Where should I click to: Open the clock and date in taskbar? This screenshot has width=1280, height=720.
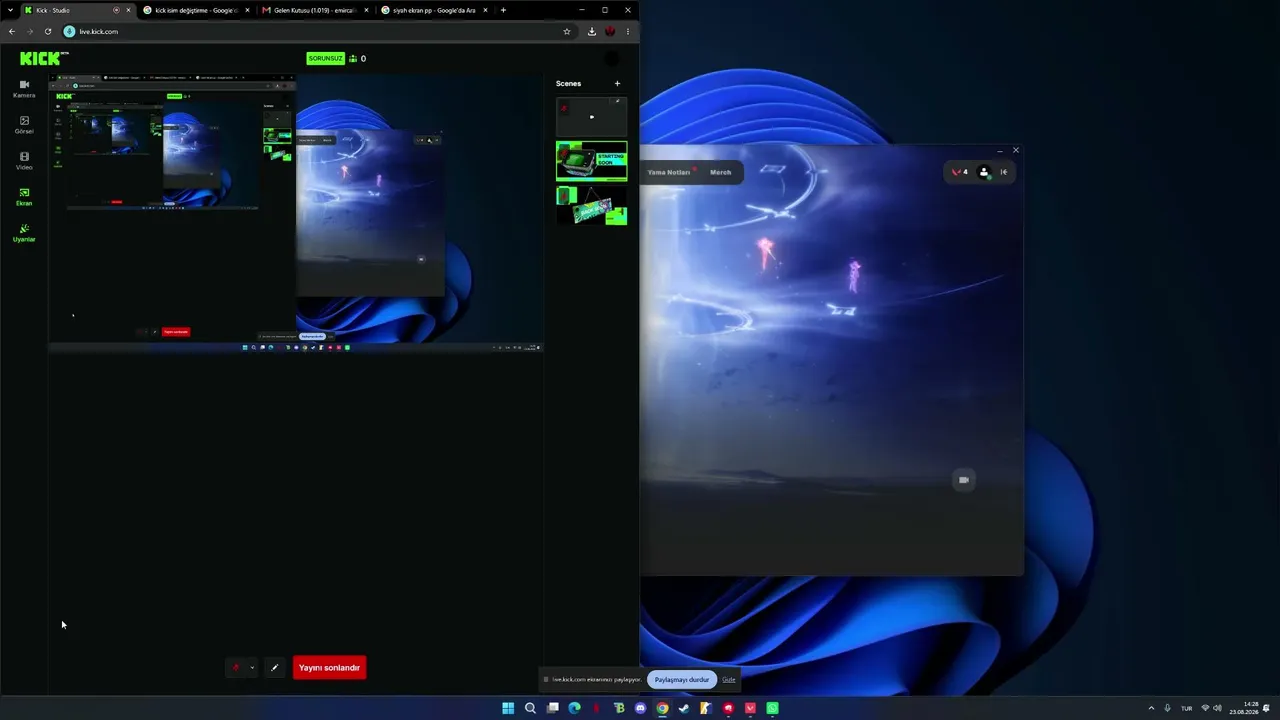pyautogui.click(x=1245, y=708)
